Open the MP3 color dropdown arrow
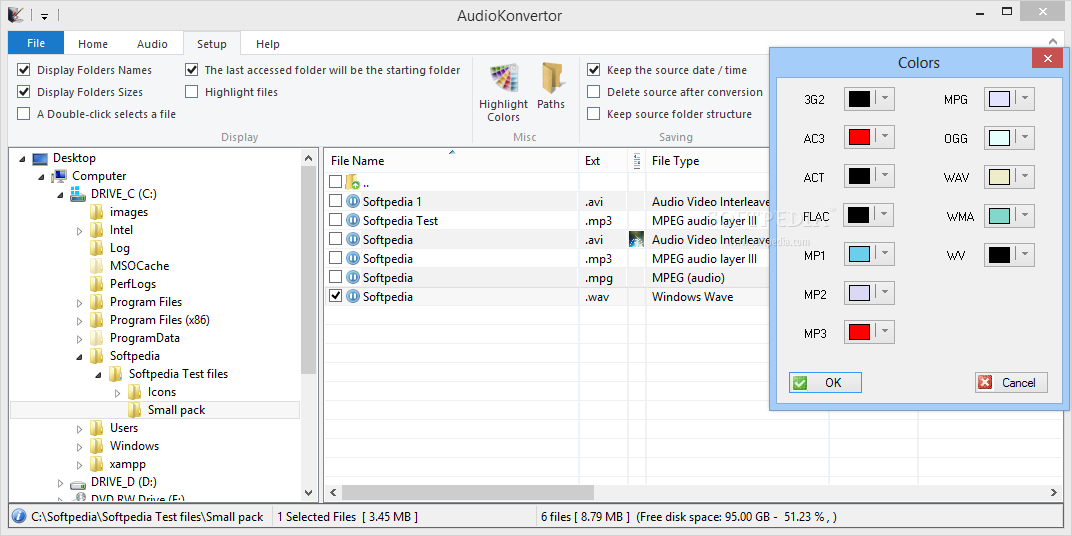Screen dimensions: 1072x536 pyautogui.click(x=885, y=332)
